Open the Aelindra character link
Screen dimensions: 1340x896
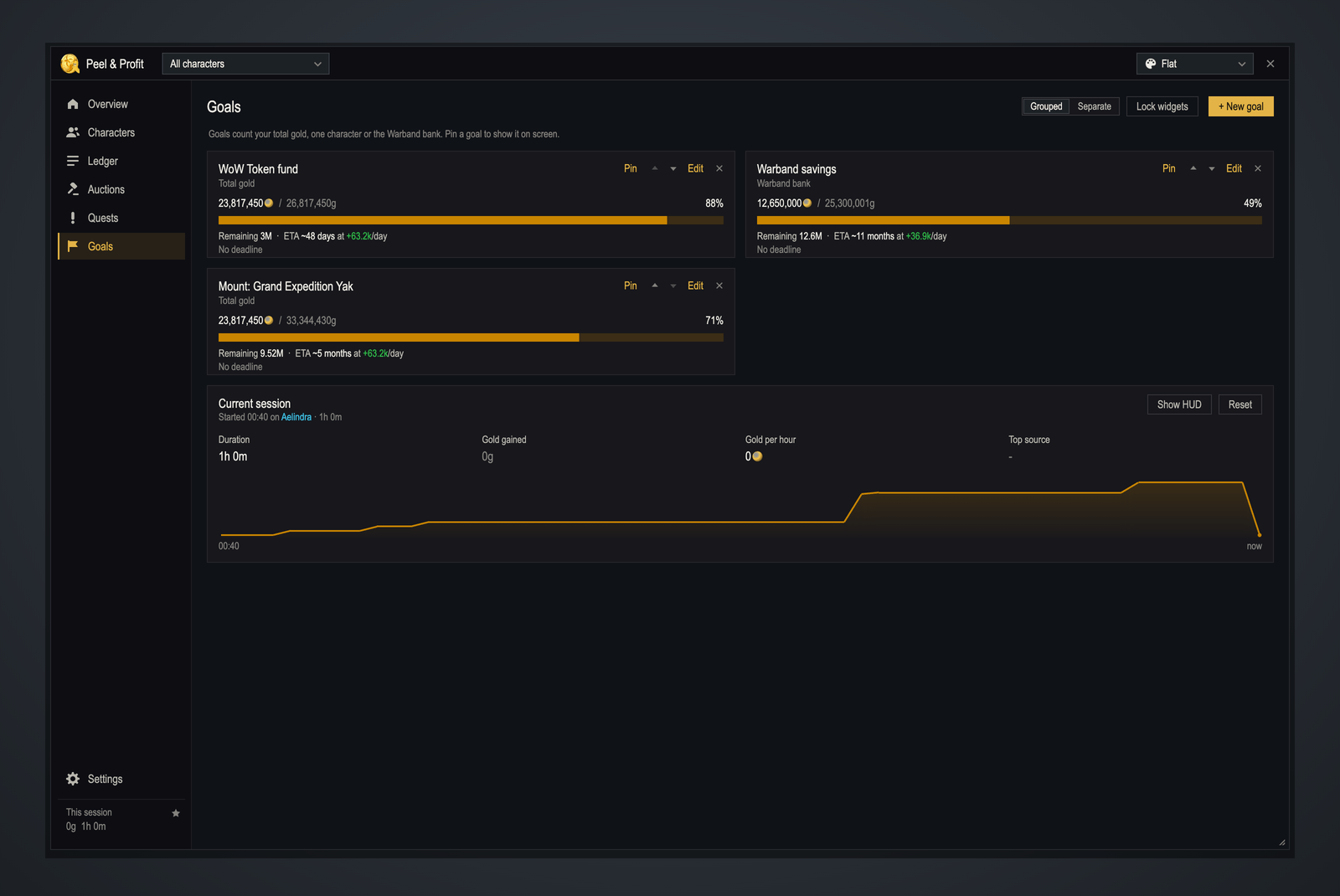pos(296,417)
